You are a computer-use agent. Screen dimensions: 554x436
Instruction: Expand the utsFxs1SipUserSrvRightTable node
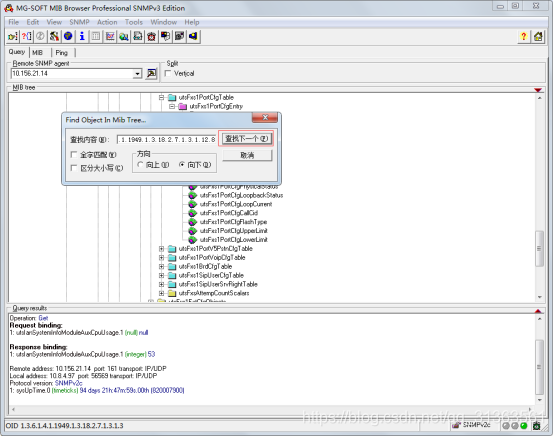click(x=161, y=284)
